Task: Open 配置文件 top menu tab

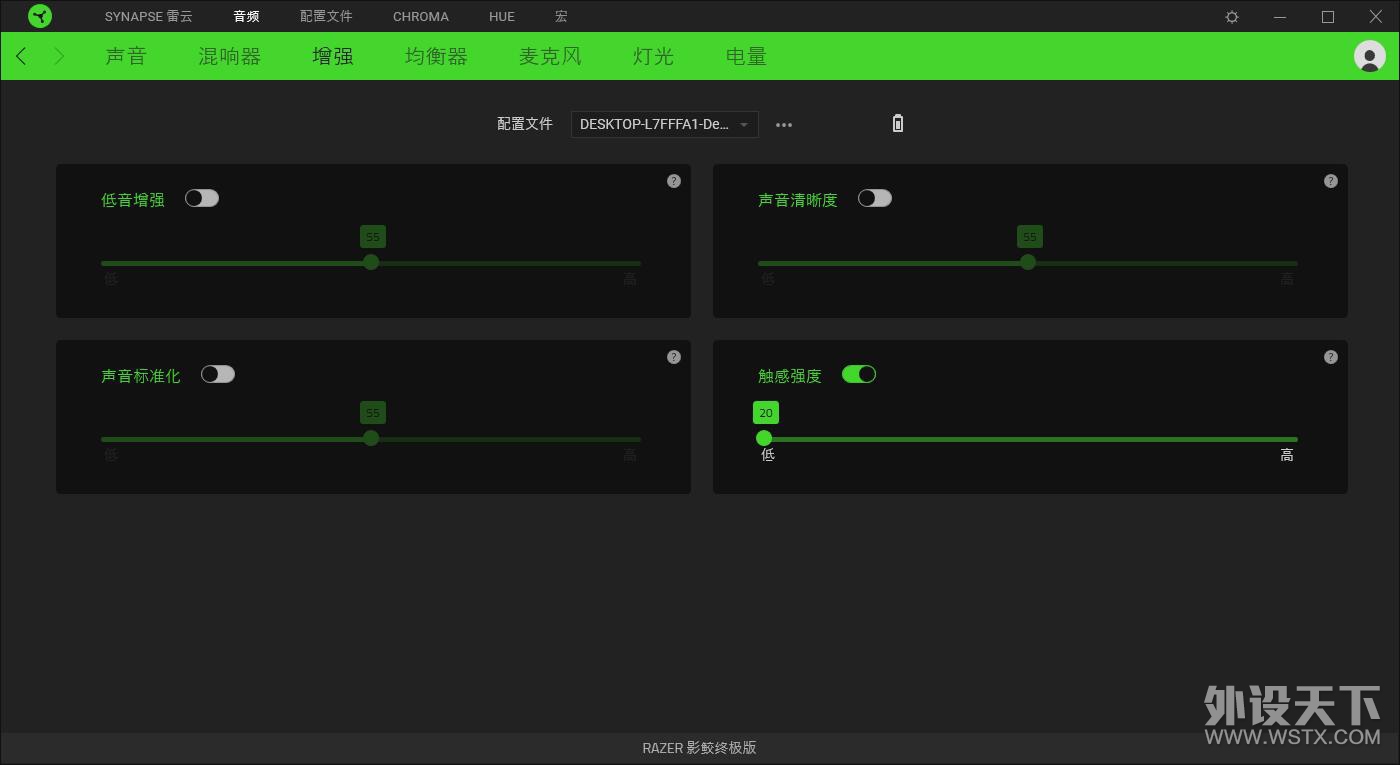Action: coord(326,17)
